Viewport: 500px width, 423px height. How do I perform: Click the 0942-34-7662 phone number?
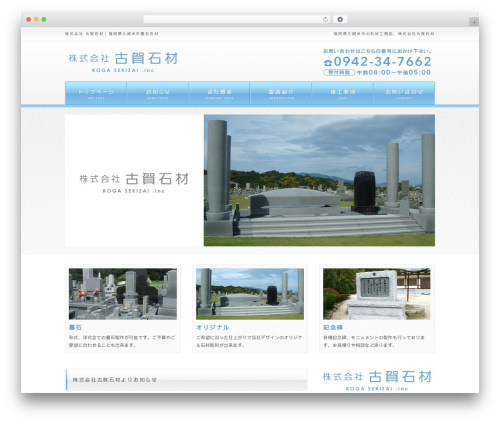click(382, 62)
